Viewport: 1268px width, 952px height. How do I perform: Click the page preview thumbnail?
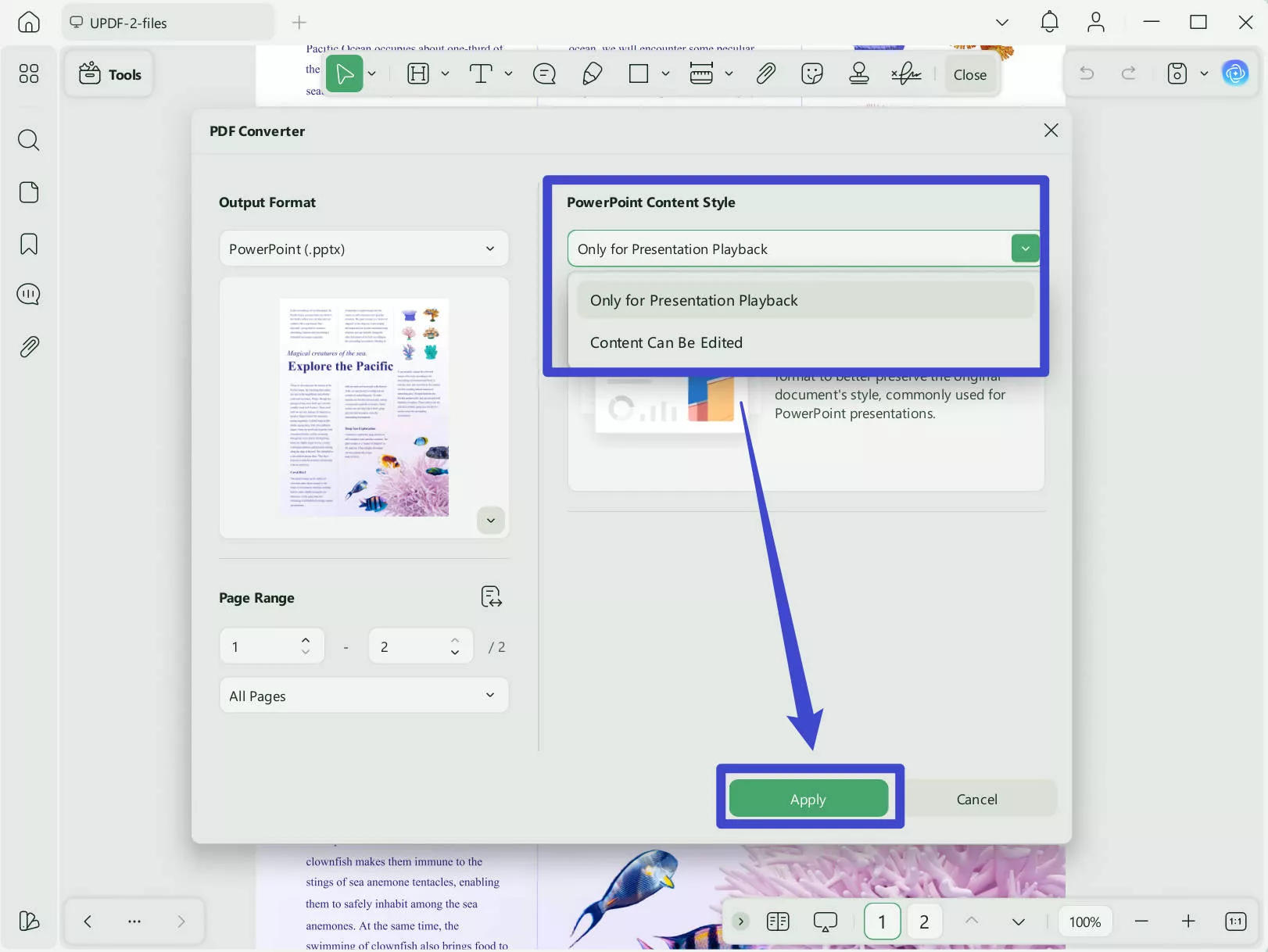tap(364, 407)
